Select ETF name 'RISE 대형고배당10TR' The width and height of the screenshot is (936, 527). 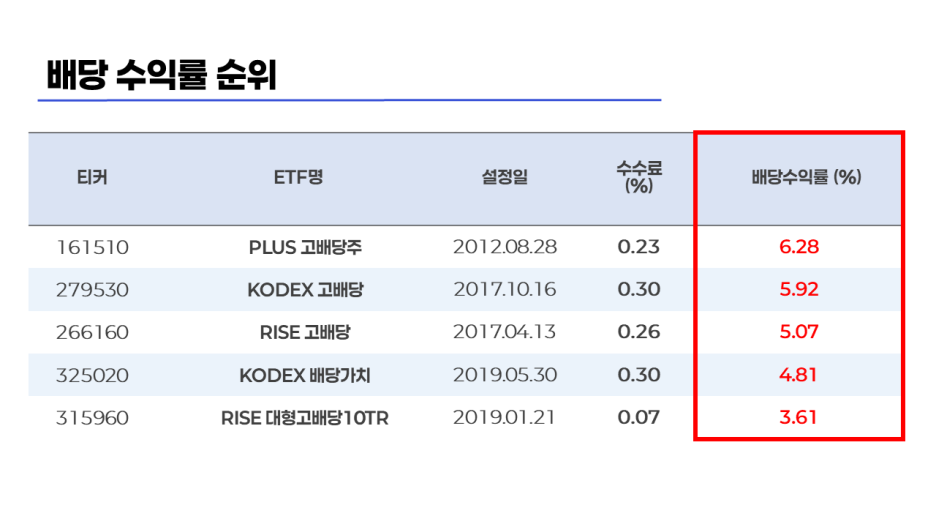305,418
